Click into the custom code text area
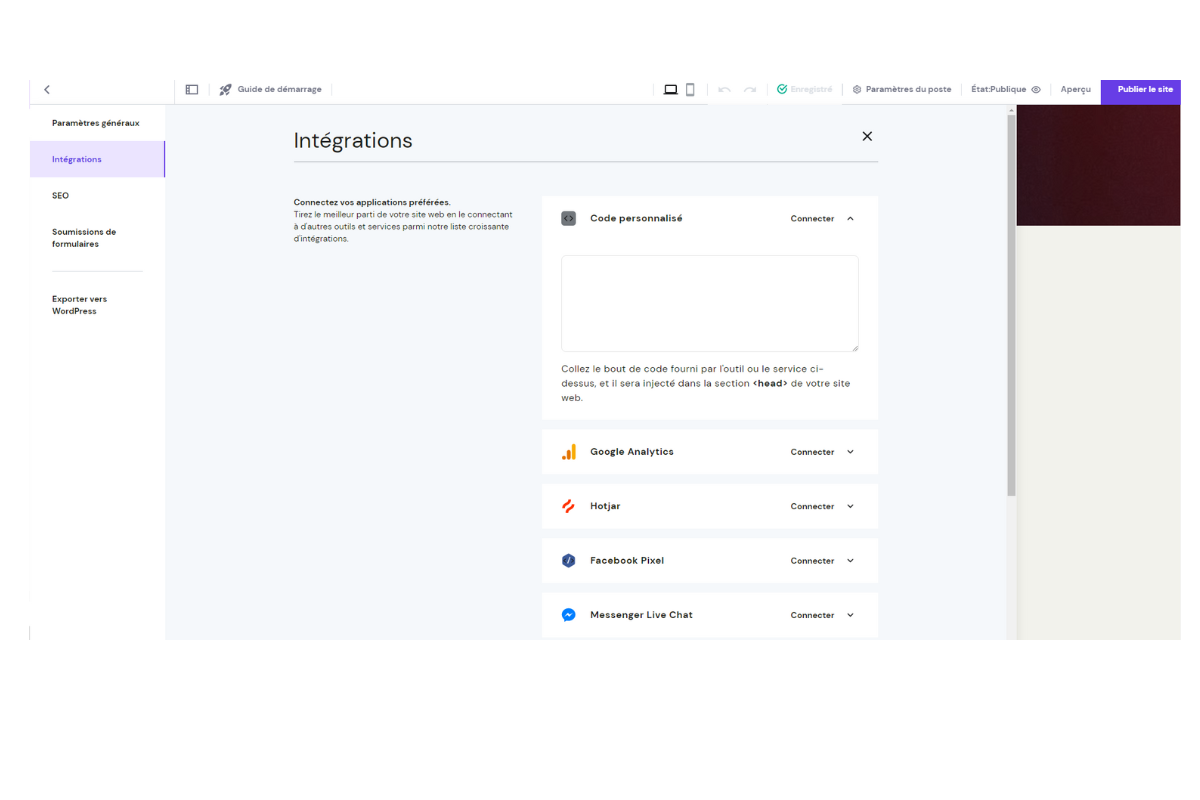Viewport: 1200px width, 800px height. point(710,303)
